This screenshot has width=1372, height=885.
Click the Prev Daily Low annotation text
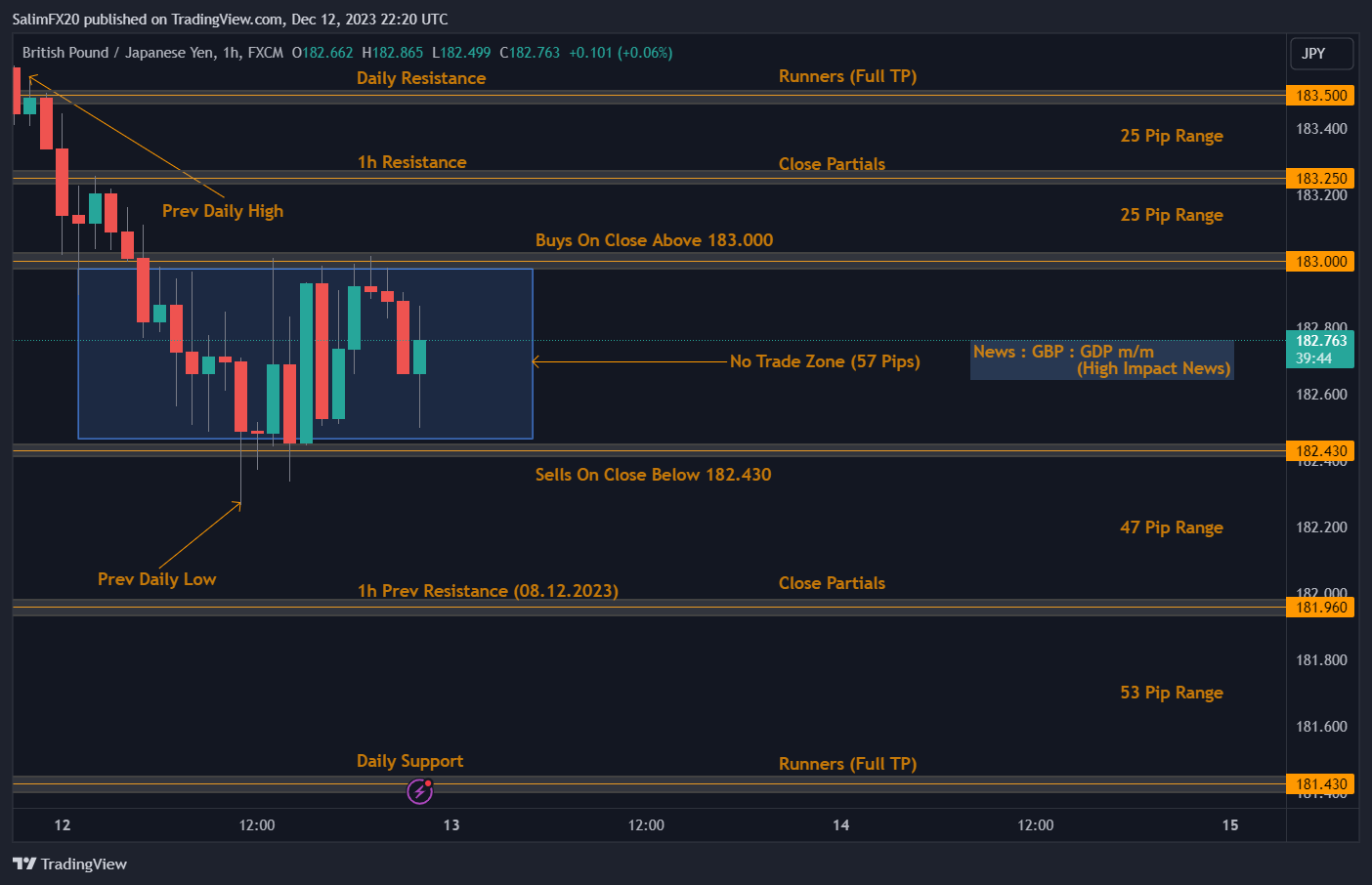click(x=157, y=579)
